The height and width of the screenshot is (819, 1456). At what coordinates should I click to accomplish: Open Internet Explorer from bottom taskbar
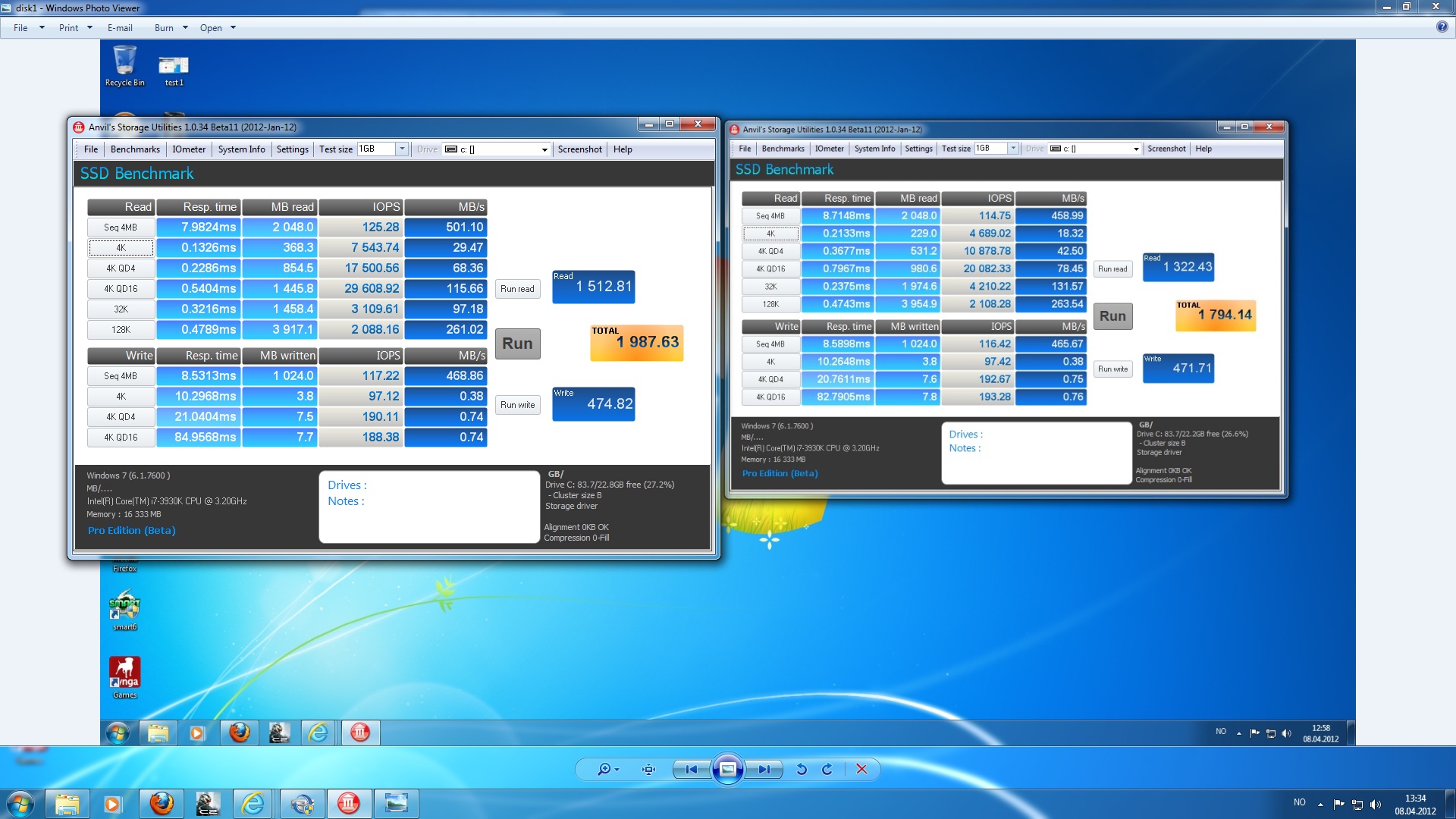[x=254, y=804]
